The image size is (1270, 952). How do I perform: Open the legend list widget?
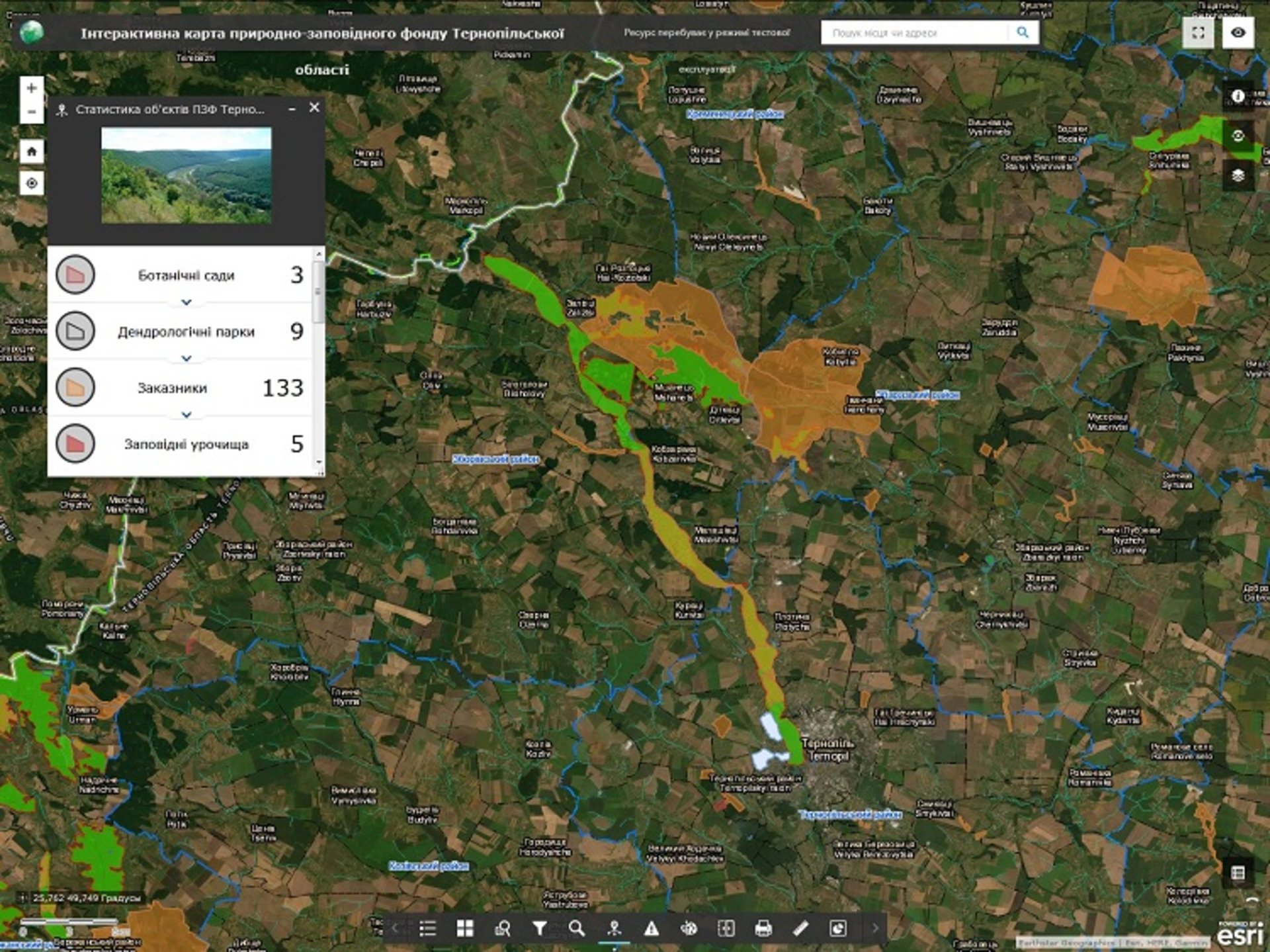(428, 929)
